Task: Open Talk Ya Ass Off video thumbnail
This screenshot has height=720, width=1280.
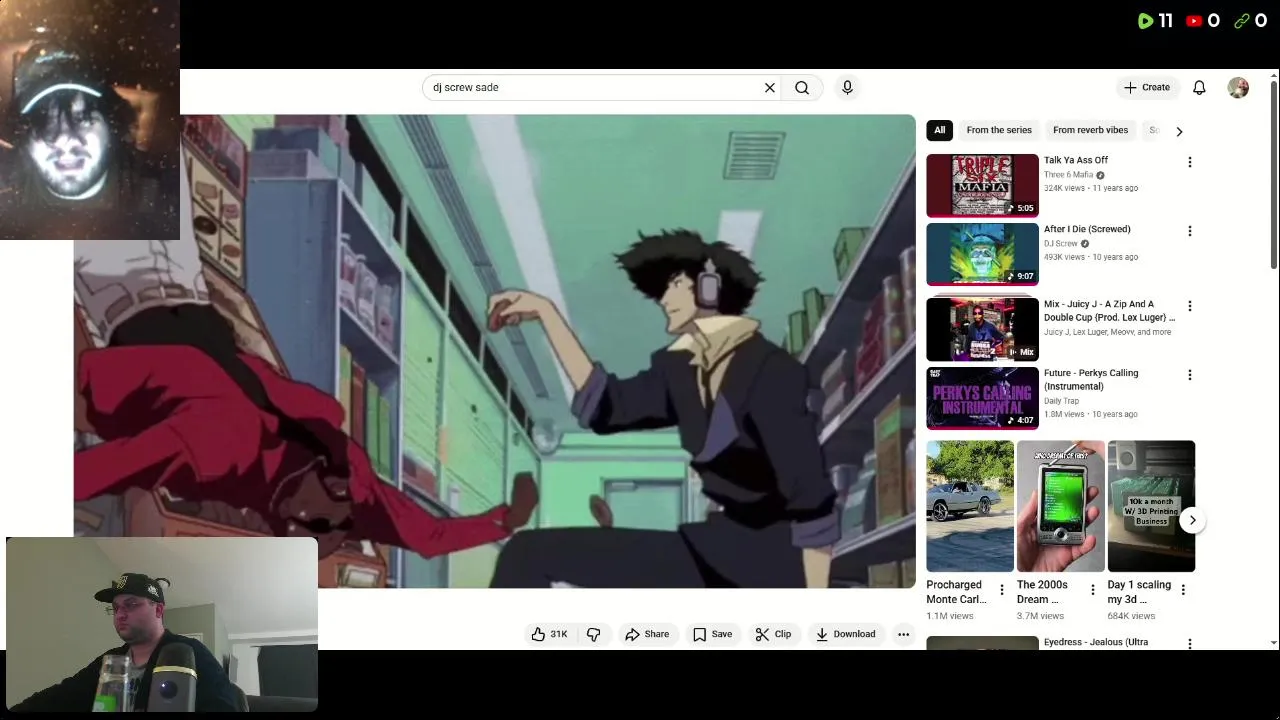Action: point(982,185)
